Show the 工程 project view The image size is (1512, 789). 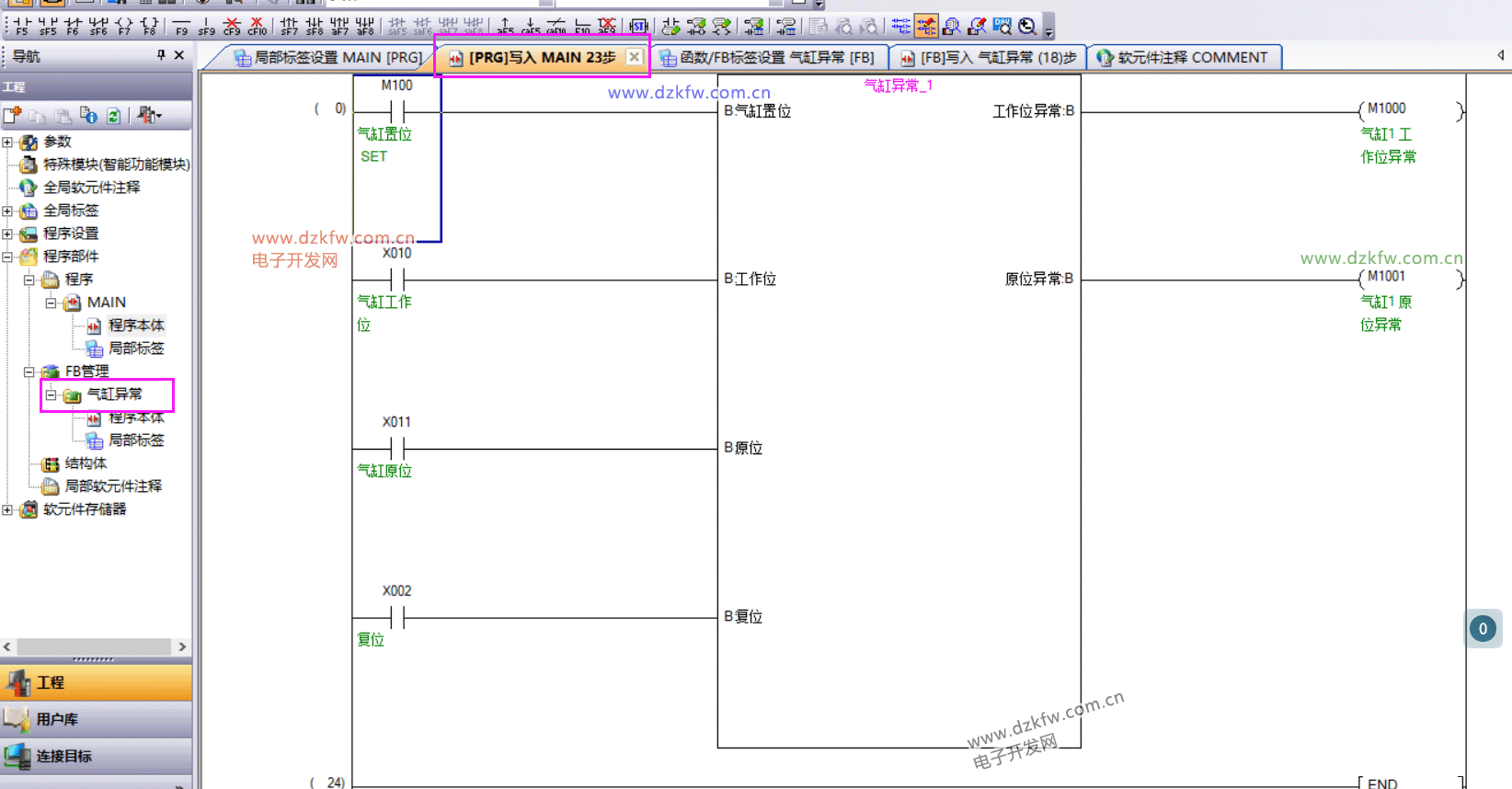96,682
